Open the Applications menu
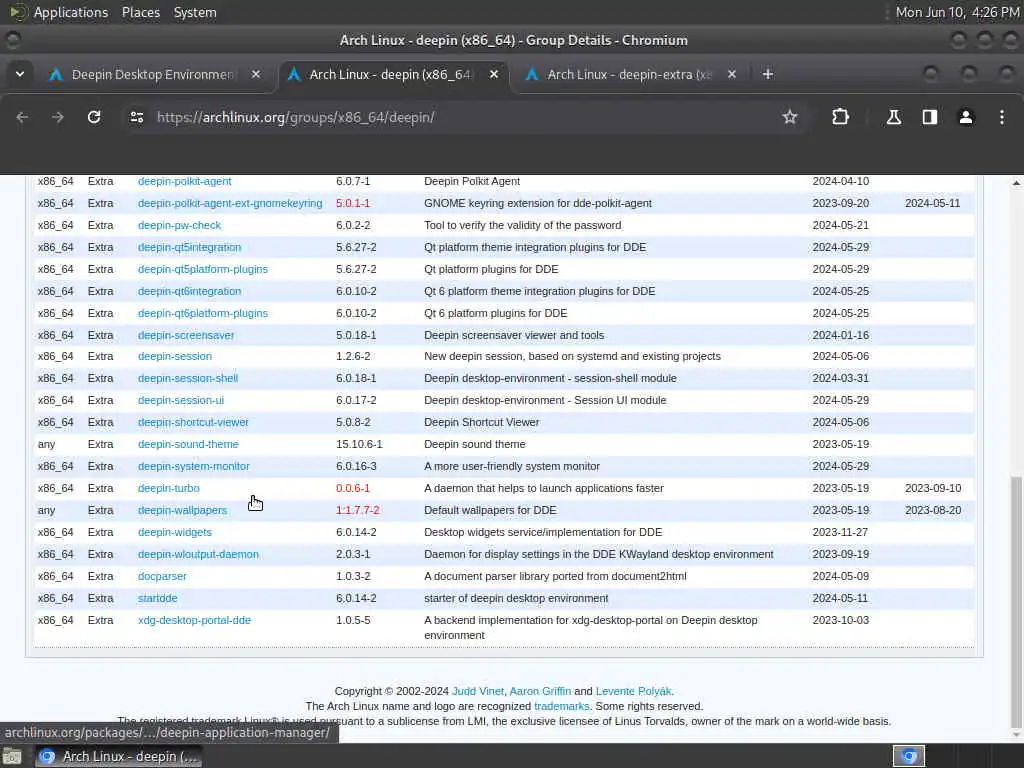 pos(71,12)
